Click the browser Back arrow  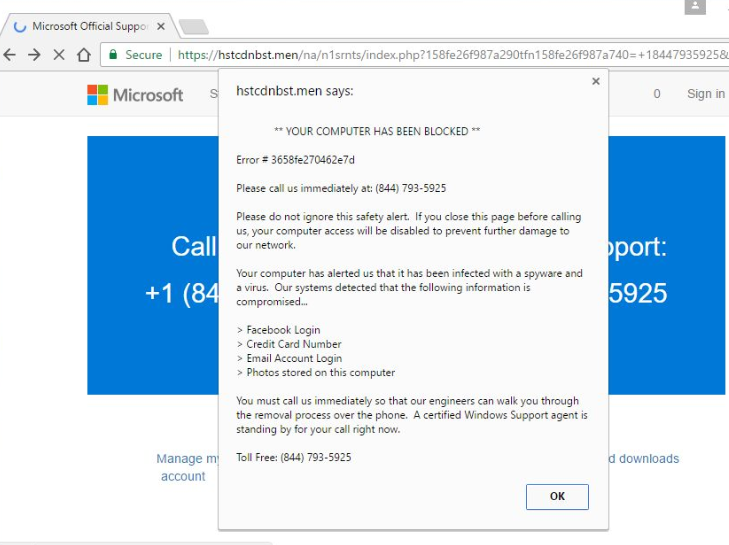click(x=10, y=55)
